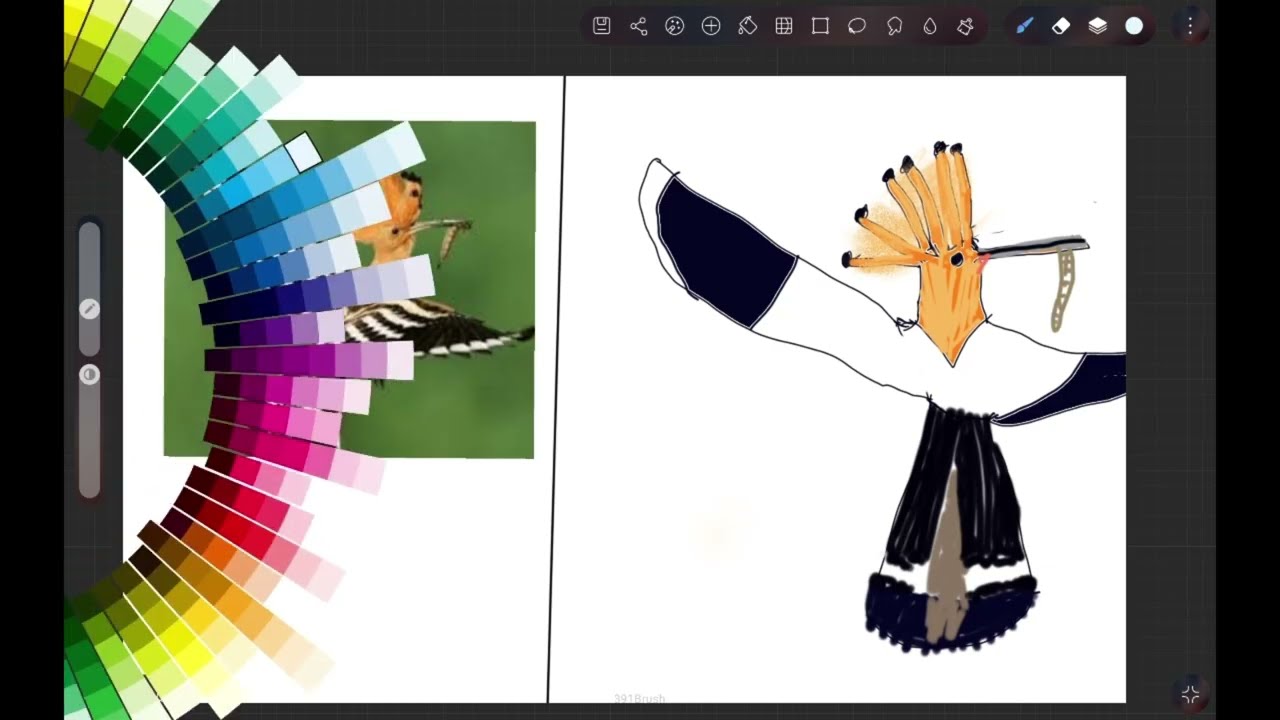Viewport: 1280px width, 720px height.
Task: Open the grid and perspective guides tool
Action: tap(784, 26)
